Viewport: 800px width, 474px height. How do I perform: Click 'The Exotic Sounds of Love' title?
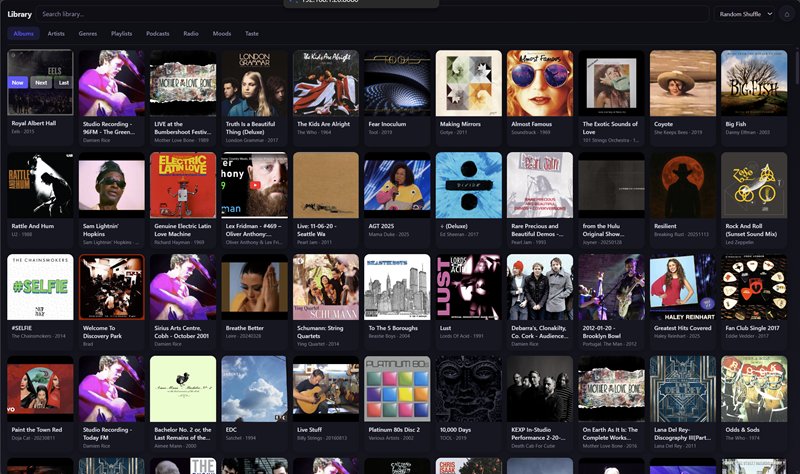point(610,128)
